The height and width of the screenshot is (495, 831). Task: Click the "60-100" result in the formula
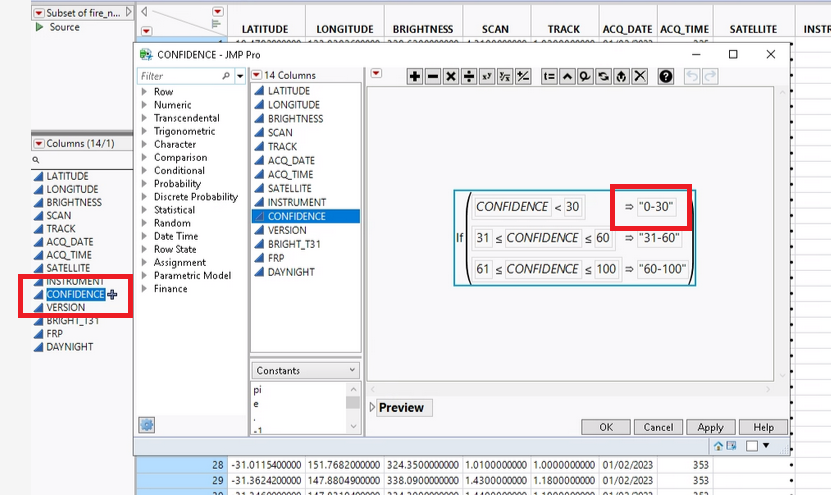tap(662, 269)
